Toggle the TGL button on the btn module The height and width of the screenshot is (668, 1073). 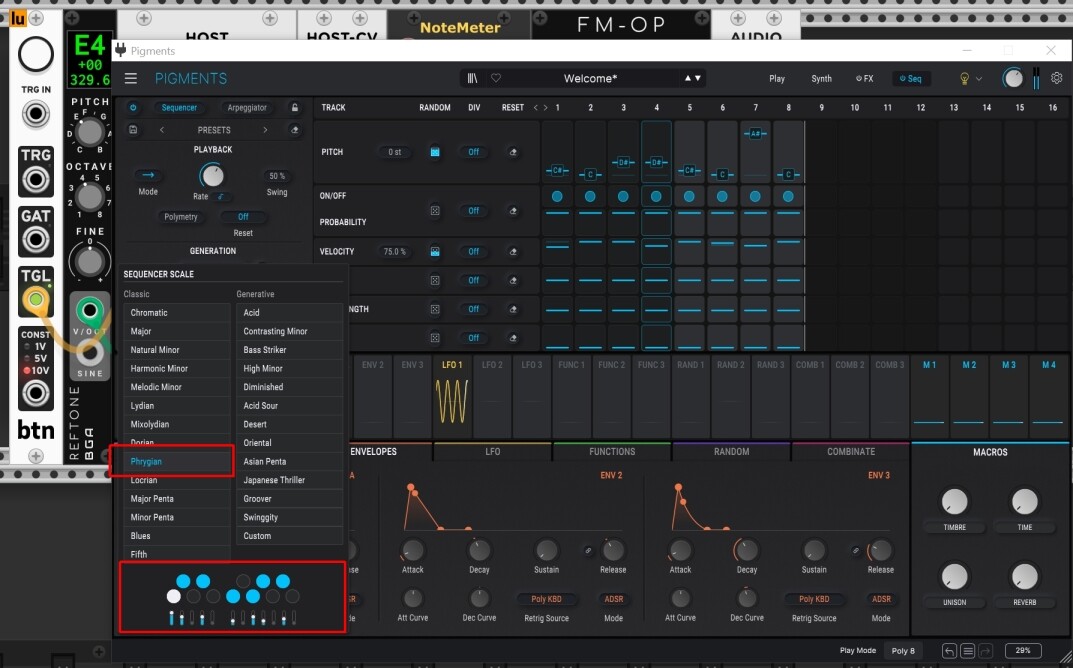coord(36,299)
